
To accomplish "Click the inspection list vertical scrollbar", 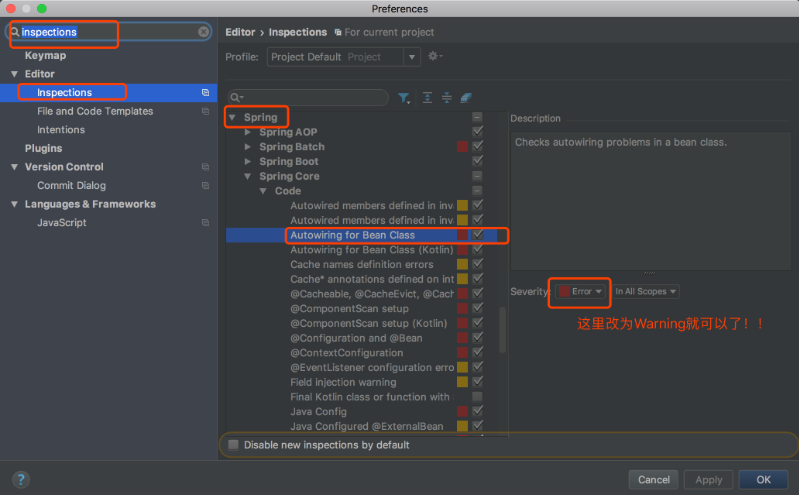I will (502, 329).
